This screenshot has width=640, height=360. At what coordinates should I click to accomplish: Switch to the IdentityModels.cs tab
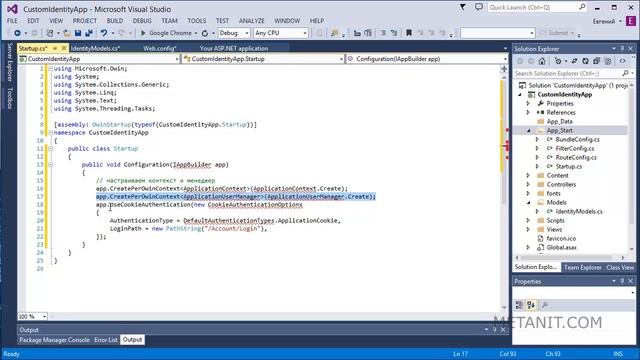95,48
